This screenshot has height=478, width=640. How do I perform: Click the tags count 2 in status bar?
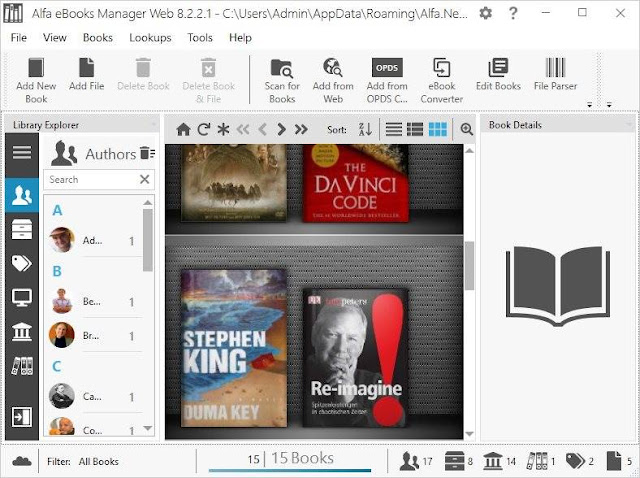coord(580,461)
